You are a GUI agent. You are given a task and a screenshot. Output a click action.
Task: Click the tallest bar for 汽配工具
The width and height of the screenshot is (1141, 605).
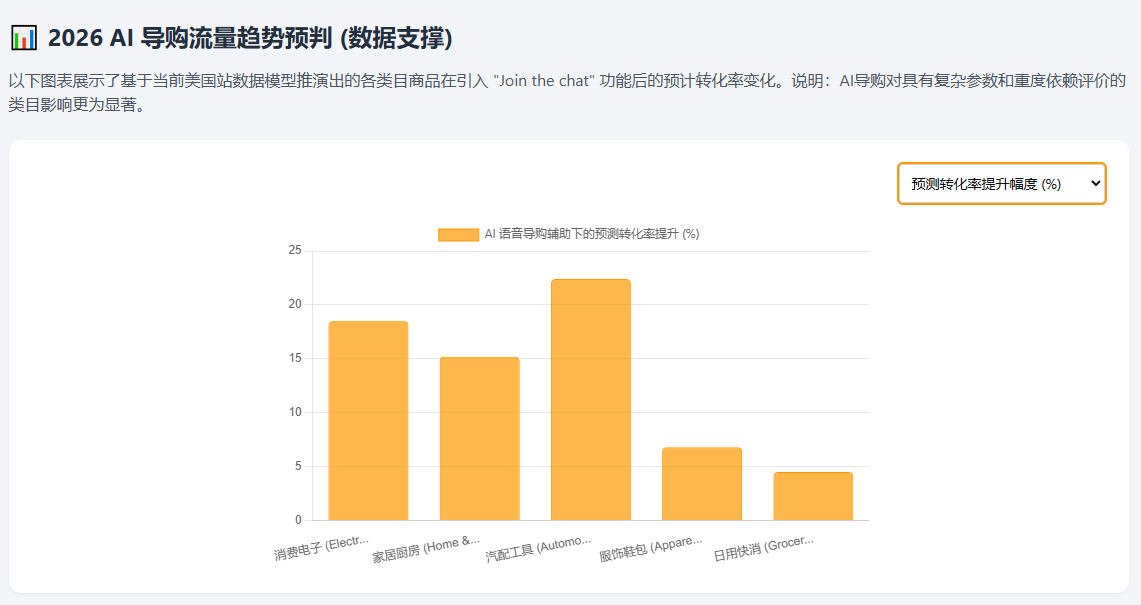pos(590,400)
